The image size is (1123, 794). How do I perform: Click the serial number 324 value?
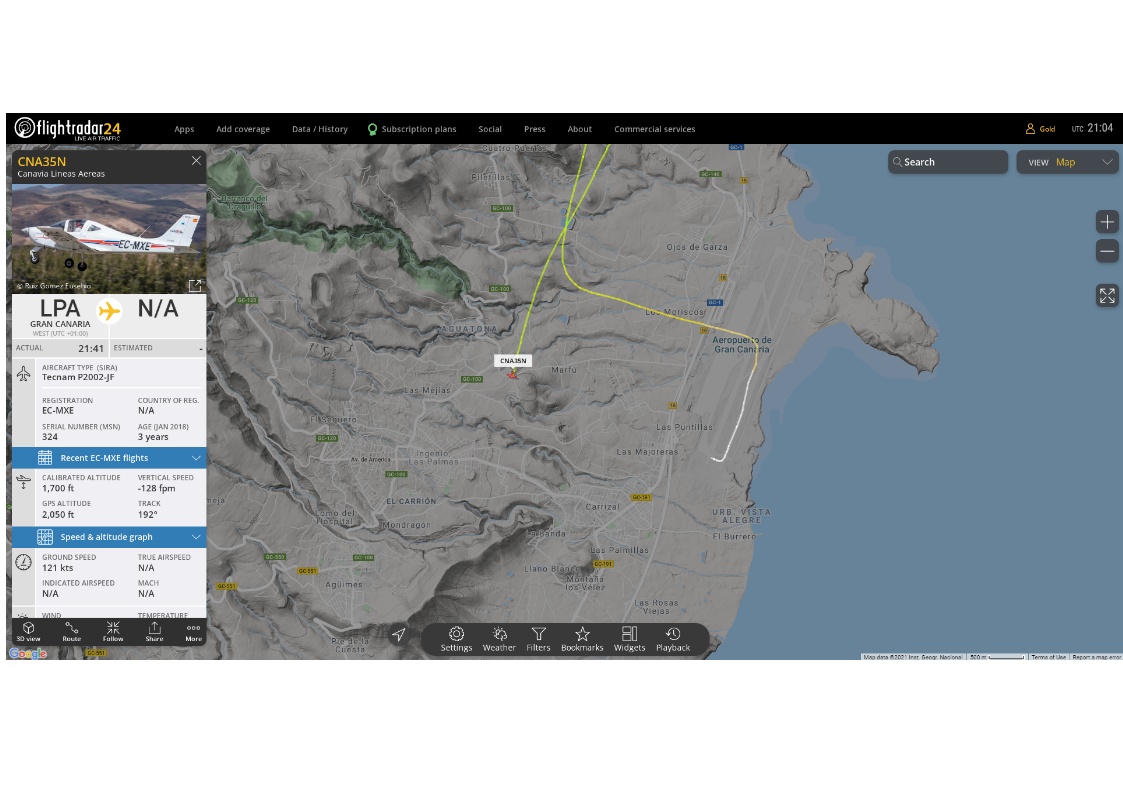tap(50, 437)
